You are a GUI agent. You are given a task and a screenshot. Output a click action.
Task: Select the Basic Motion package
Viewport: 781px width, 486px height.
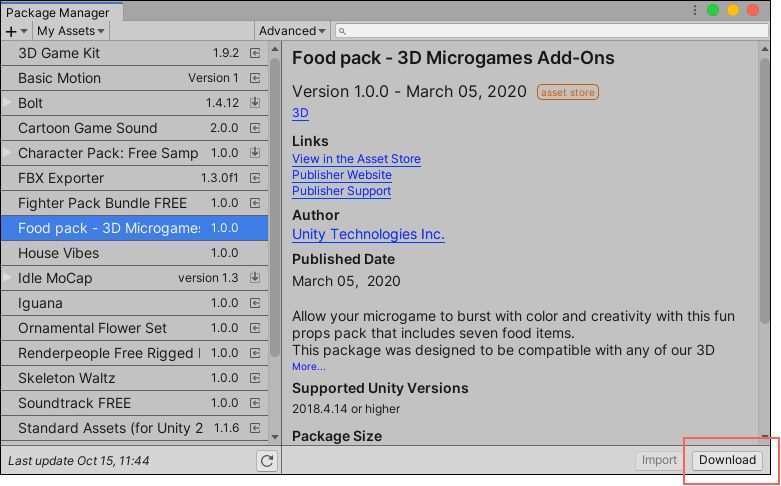(134, 78)
